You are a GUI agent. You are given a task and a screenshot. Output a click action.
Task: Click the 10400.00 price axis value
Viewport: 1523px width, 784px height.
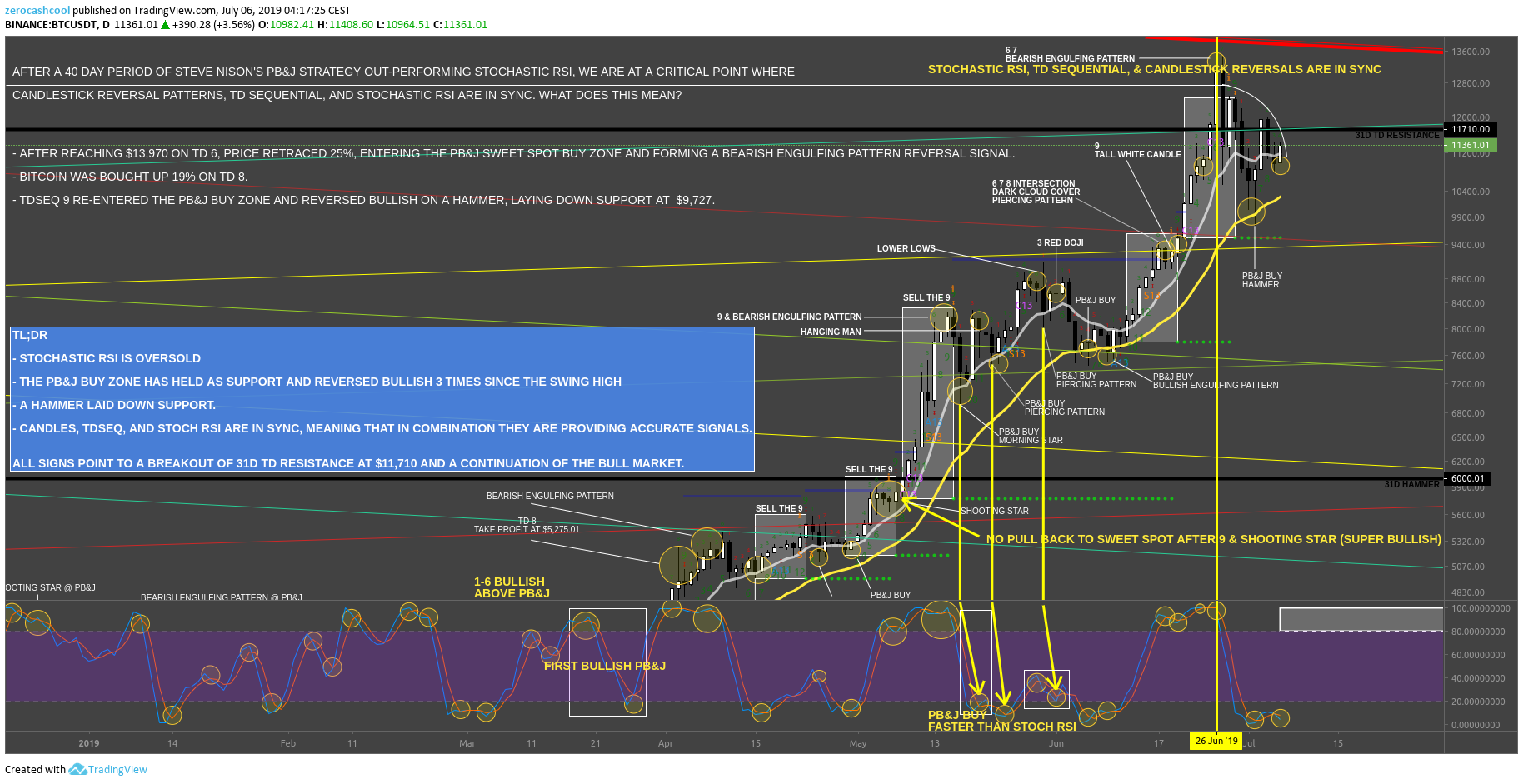click(1471, 192)
